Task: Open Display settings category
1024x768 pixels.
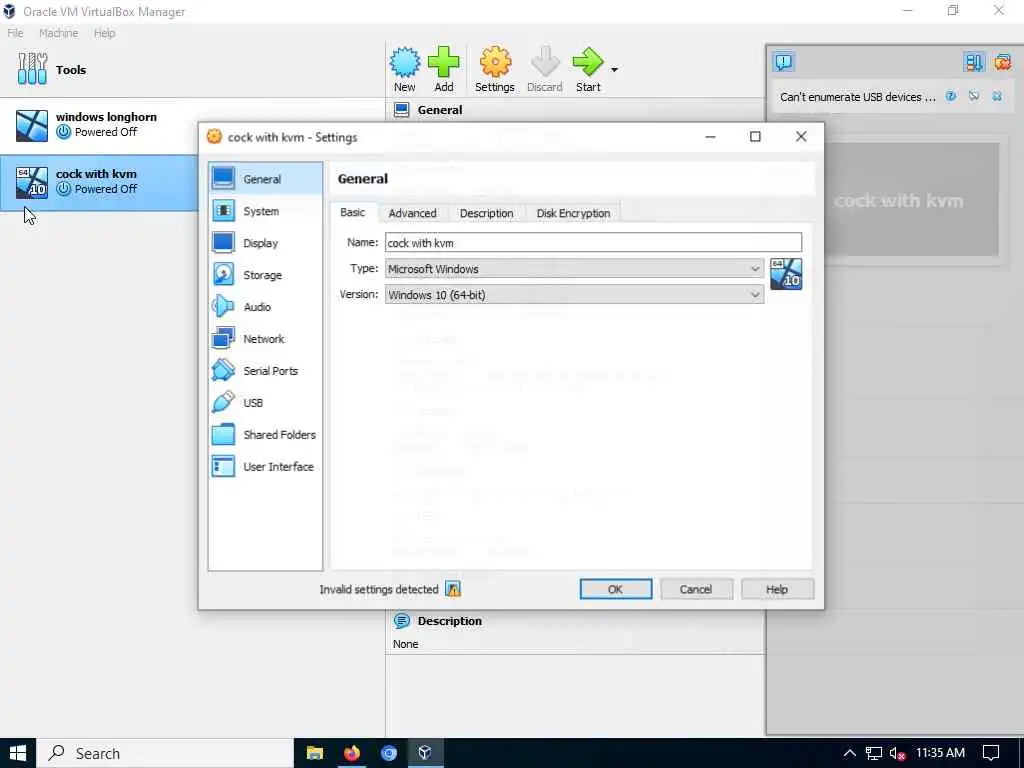Action: pos(265,243)
